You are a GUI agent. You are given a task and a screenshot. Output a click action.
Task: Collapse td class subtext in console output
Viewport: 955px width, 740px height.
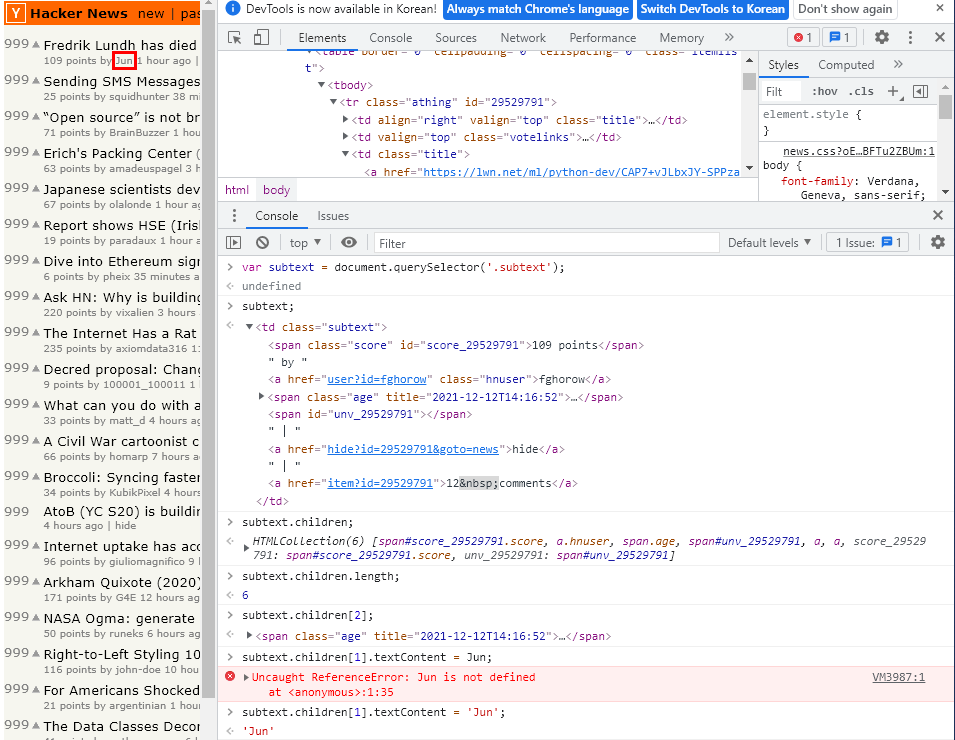point(249,327)
